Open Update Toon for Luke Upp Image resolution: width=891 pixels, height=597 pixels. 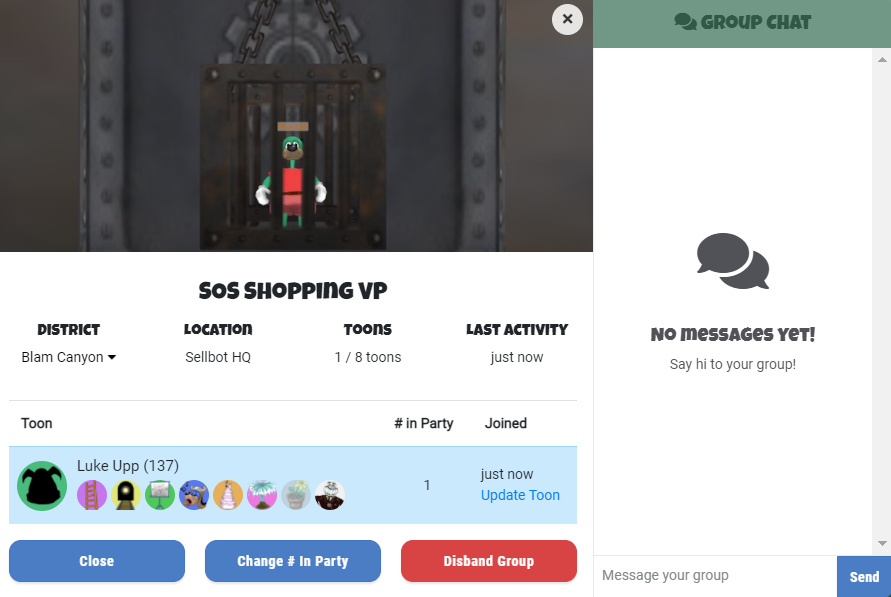520,495
